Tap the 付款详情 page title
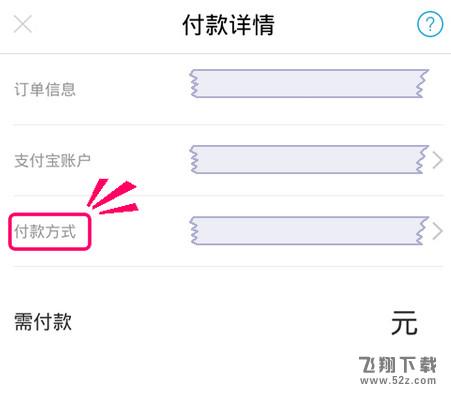Screen dimensions: 451x395 (229, 25)
